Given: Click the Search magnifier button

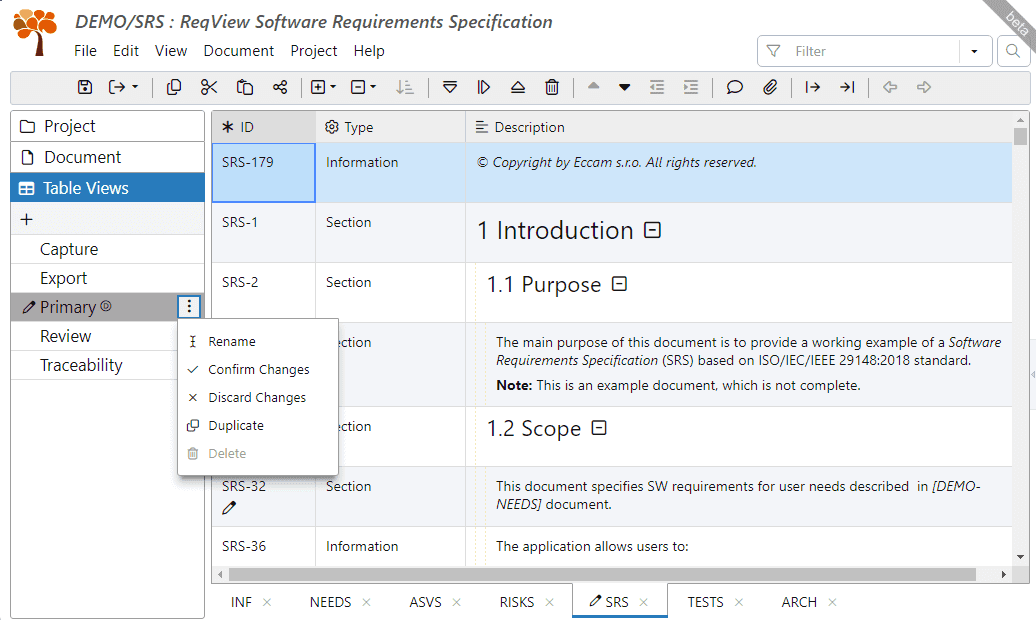Looking at the screenshot, I should (x=1013, y=51).
